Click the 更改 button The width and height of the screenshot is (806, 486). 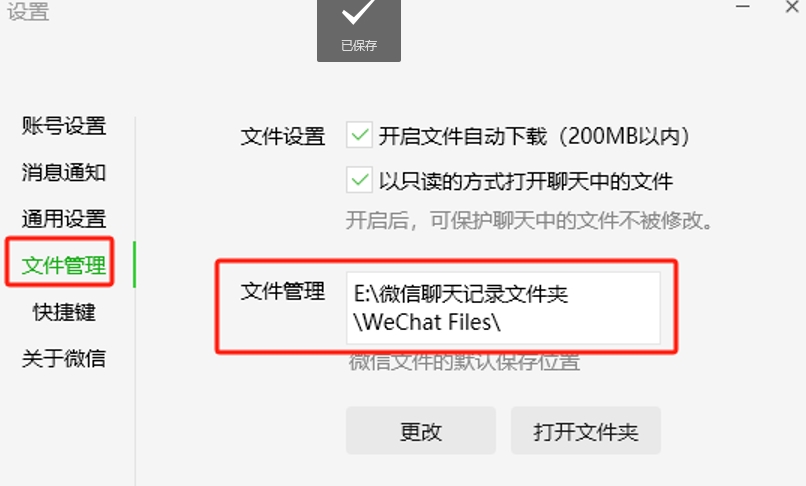420,431
